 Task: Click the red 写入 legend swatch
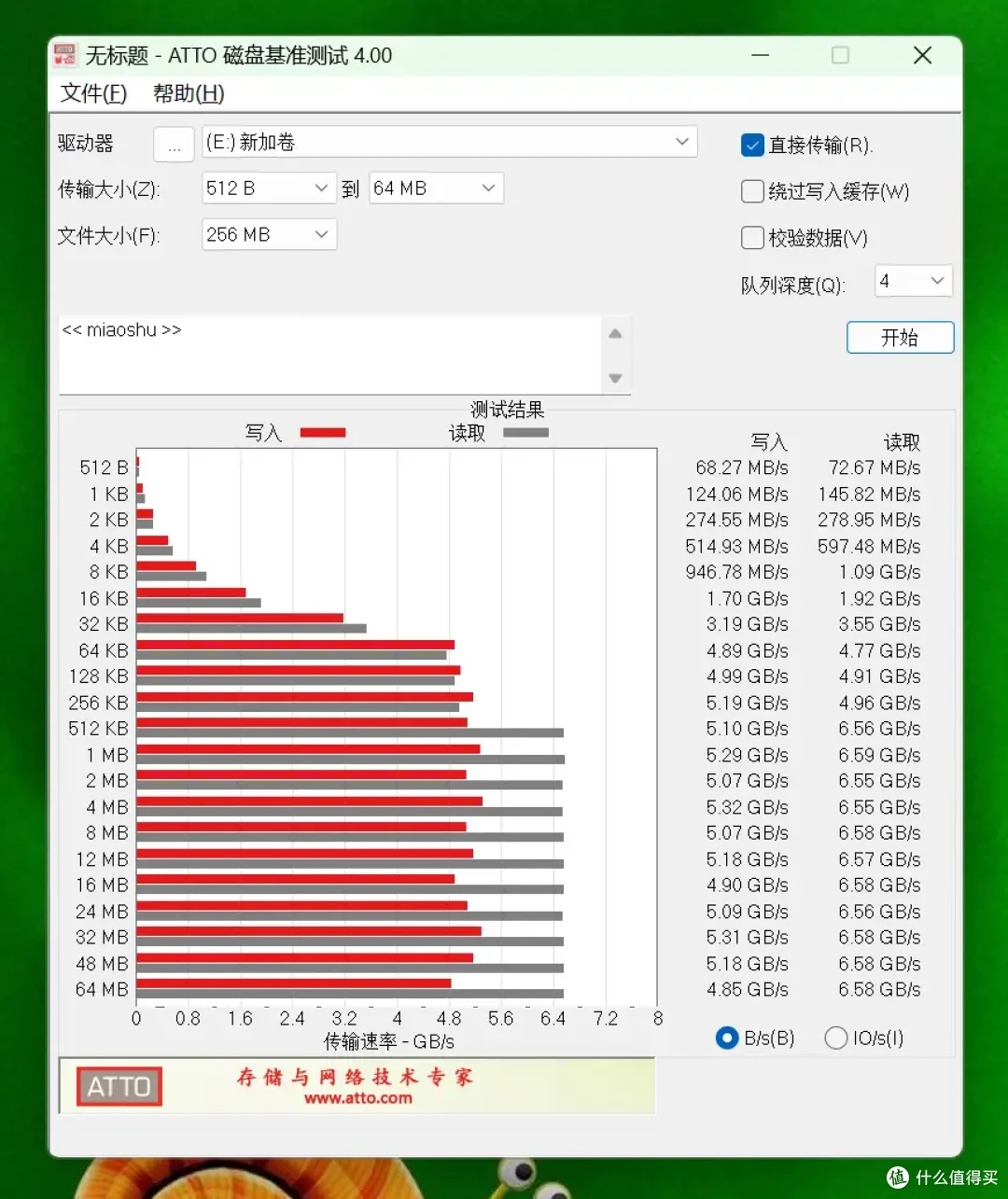(323, 433)
